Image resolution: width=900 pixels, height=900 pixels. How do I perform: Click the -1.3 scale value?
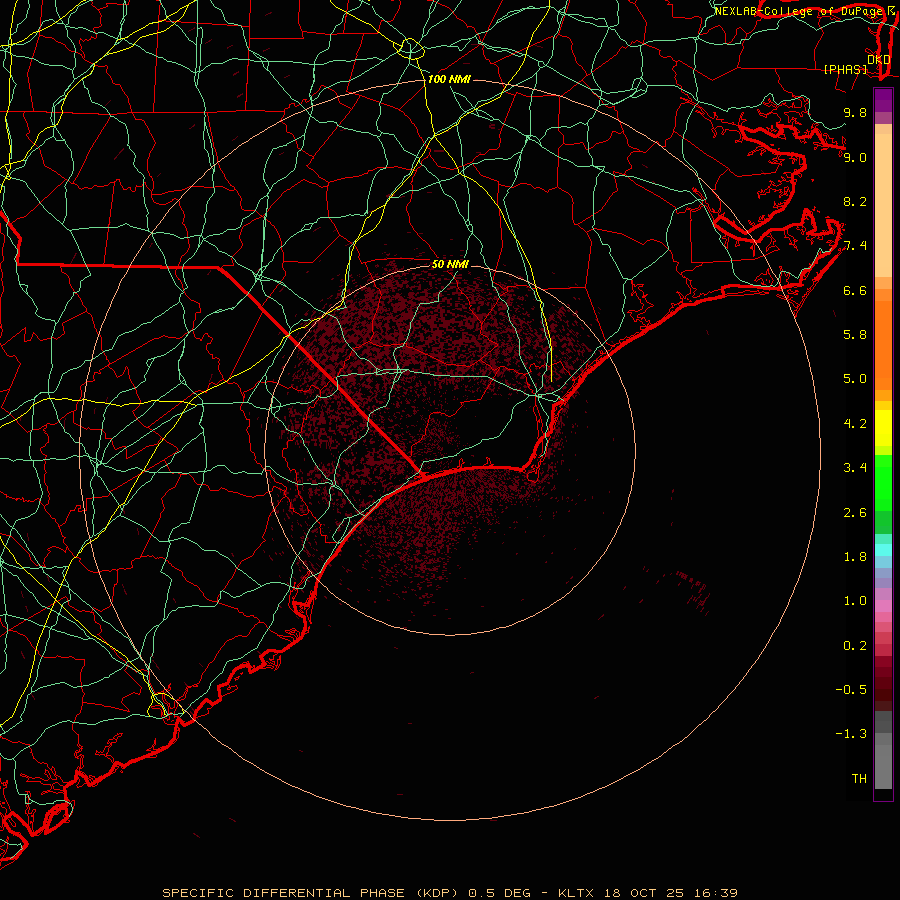tap(851, 734)
